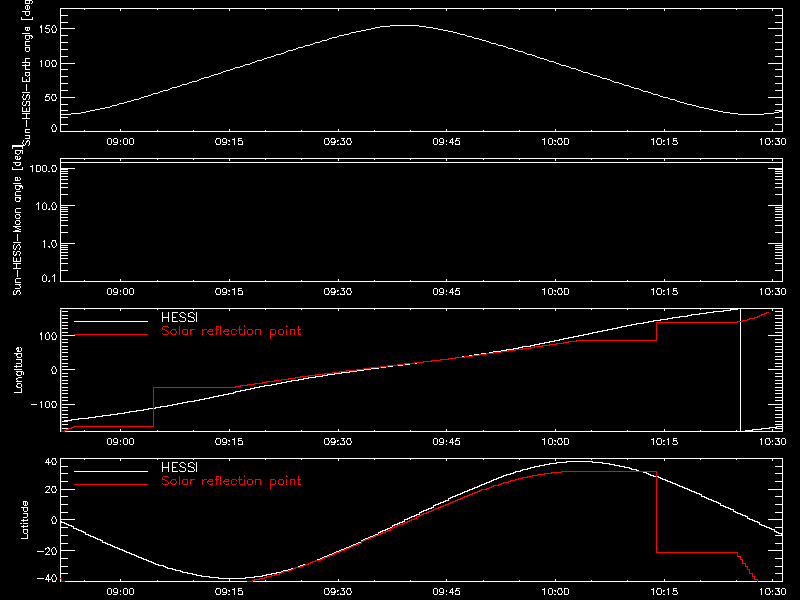Click the 0.1 tick on Moon angle axis
This screenshot has height=600, width=800.
pos(49,278)
